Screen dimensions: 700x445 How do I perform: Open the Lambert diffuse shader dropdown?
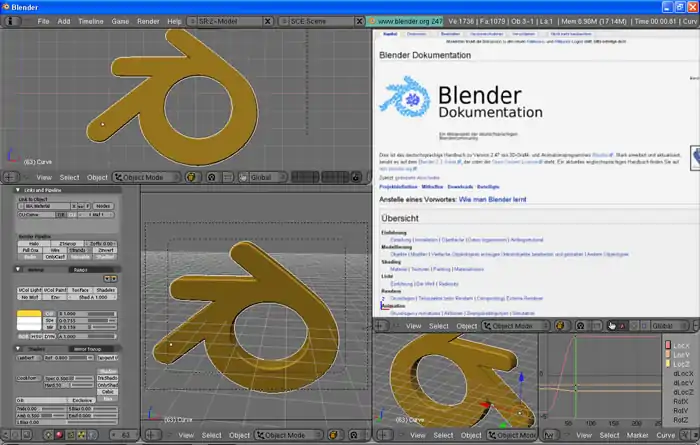click(x=29, y=358)
